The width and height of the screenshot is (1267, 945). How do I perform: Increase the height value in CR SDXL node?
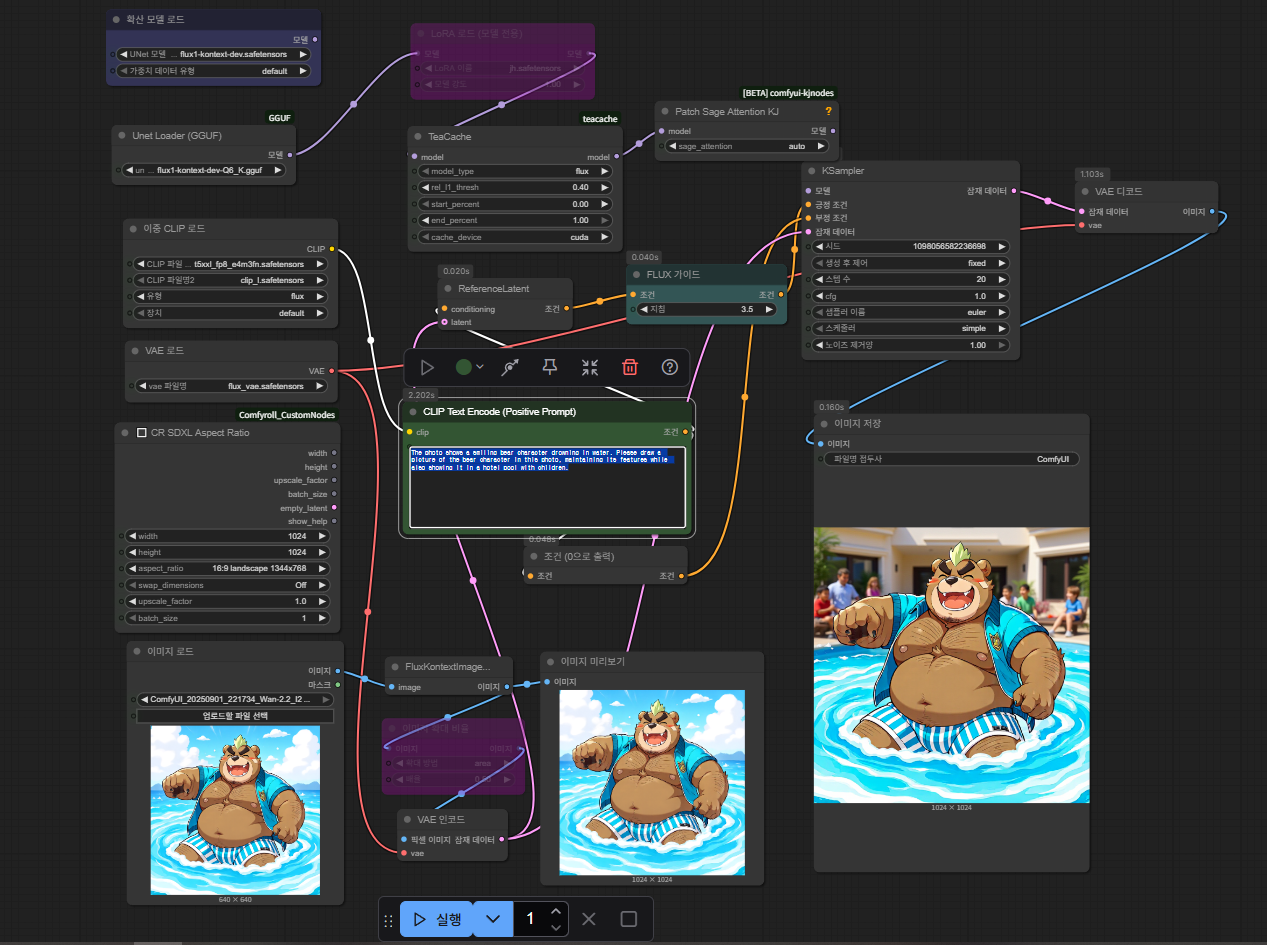[322, 552]
